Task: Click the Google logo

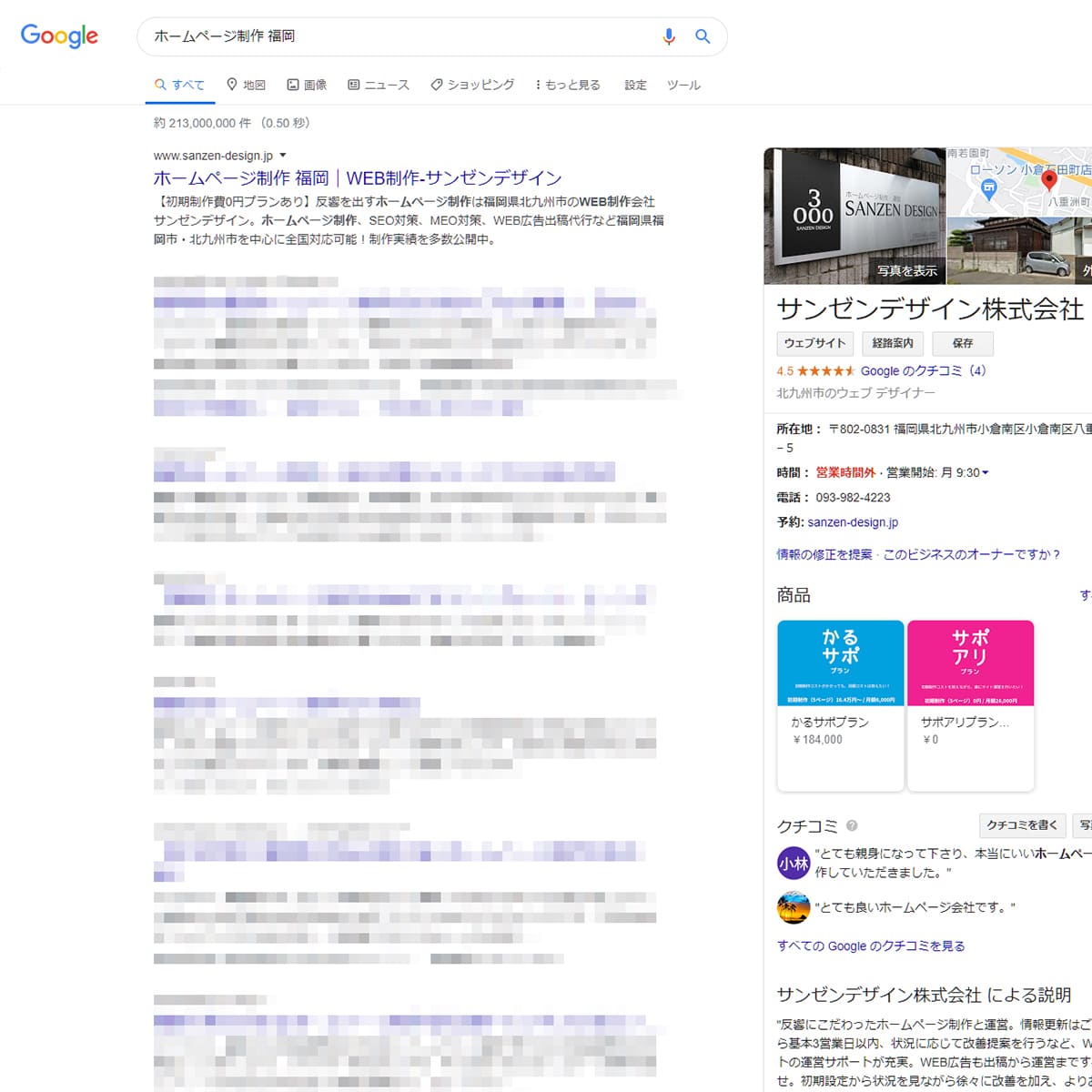Action: tap(59, 35)
